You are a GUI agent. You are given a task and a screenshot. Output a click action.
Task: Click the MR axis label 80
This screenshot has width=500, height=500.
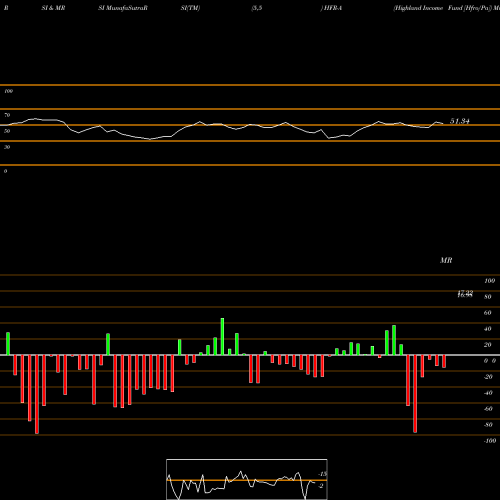tap(488, 297)
